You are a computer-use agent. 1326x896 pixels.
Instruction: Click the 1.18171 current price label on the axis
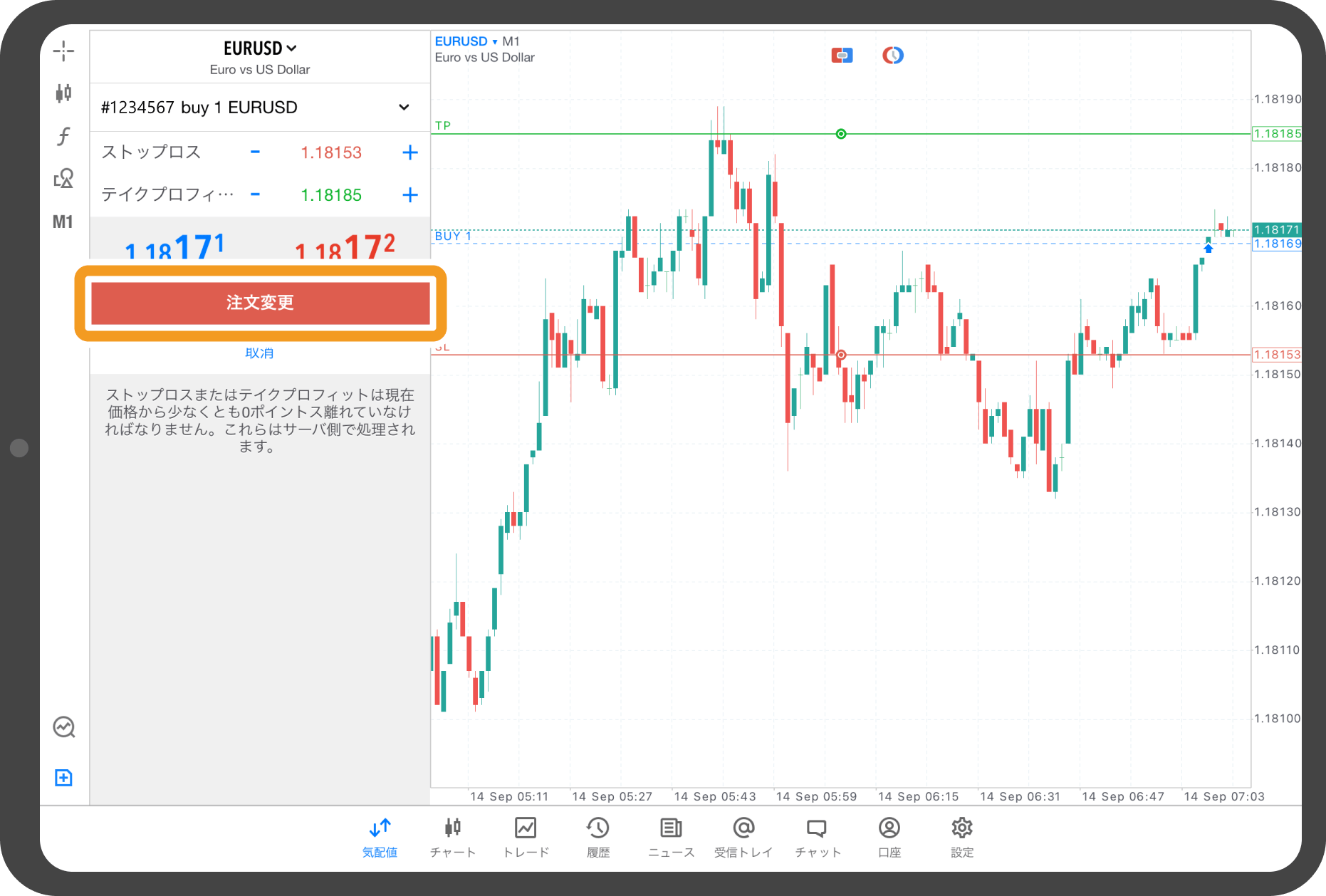1277,229
